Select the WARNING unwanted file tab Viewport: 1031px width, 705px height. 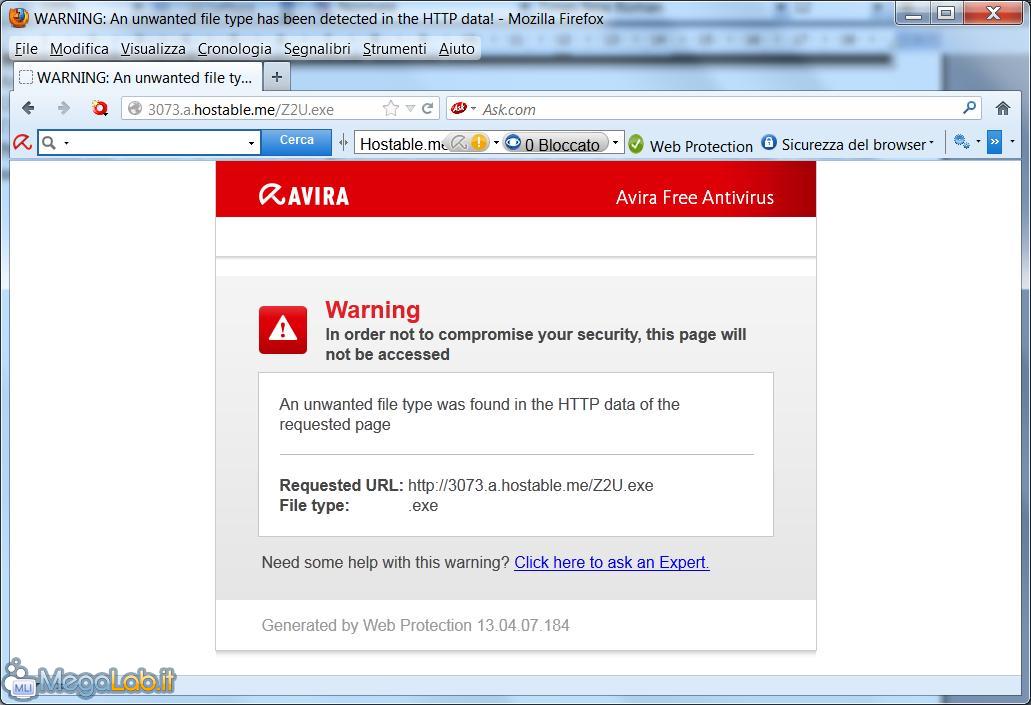(137, 78)
